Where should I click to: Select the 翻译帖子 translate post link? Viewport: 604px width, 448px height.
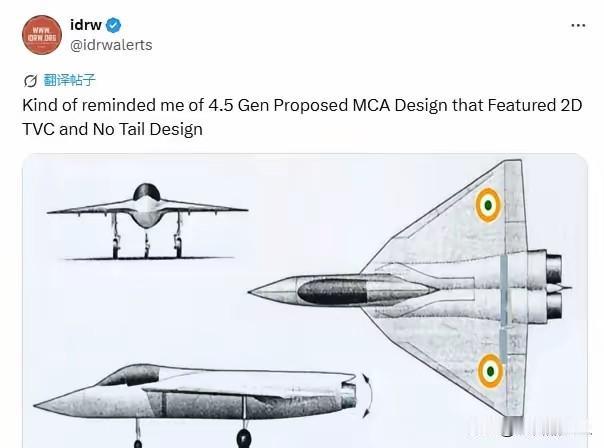[x=69, y=80]
